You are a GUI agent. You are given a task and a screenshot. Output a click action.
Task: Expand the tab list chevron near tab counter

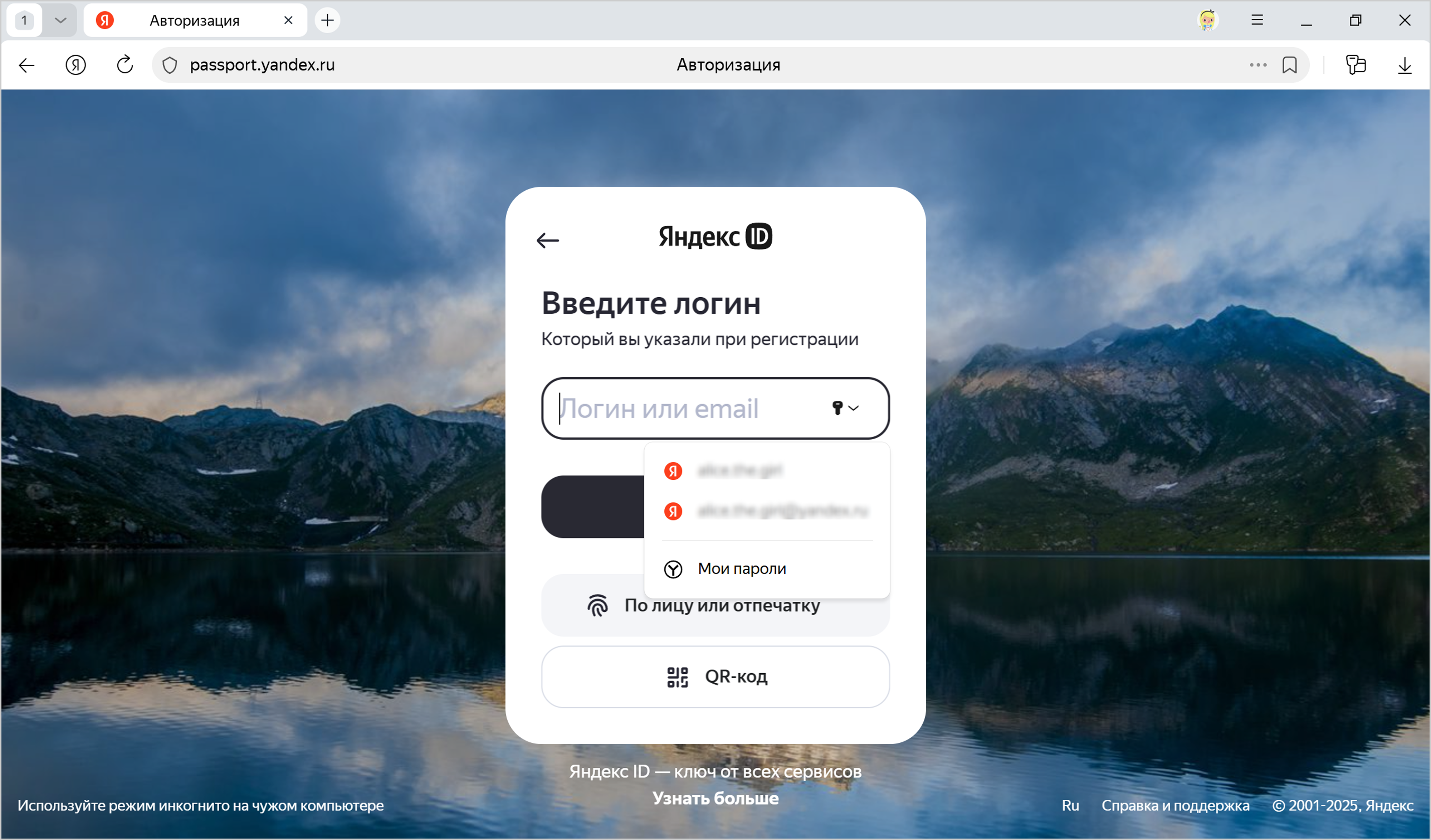coord(60,20)
